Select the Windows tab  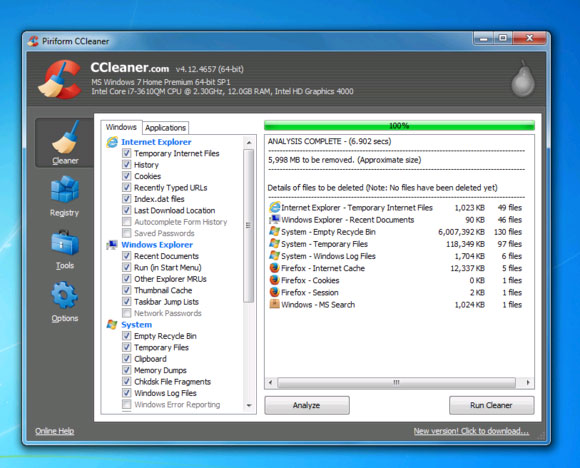[x=121, y=127]
